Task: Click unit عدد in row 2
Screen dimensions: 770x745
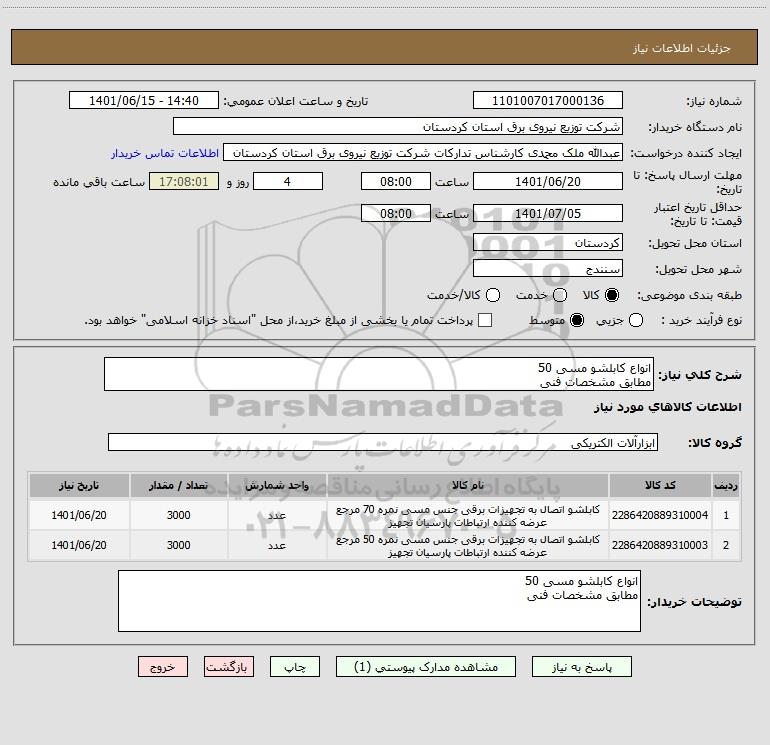Action: 277,545
